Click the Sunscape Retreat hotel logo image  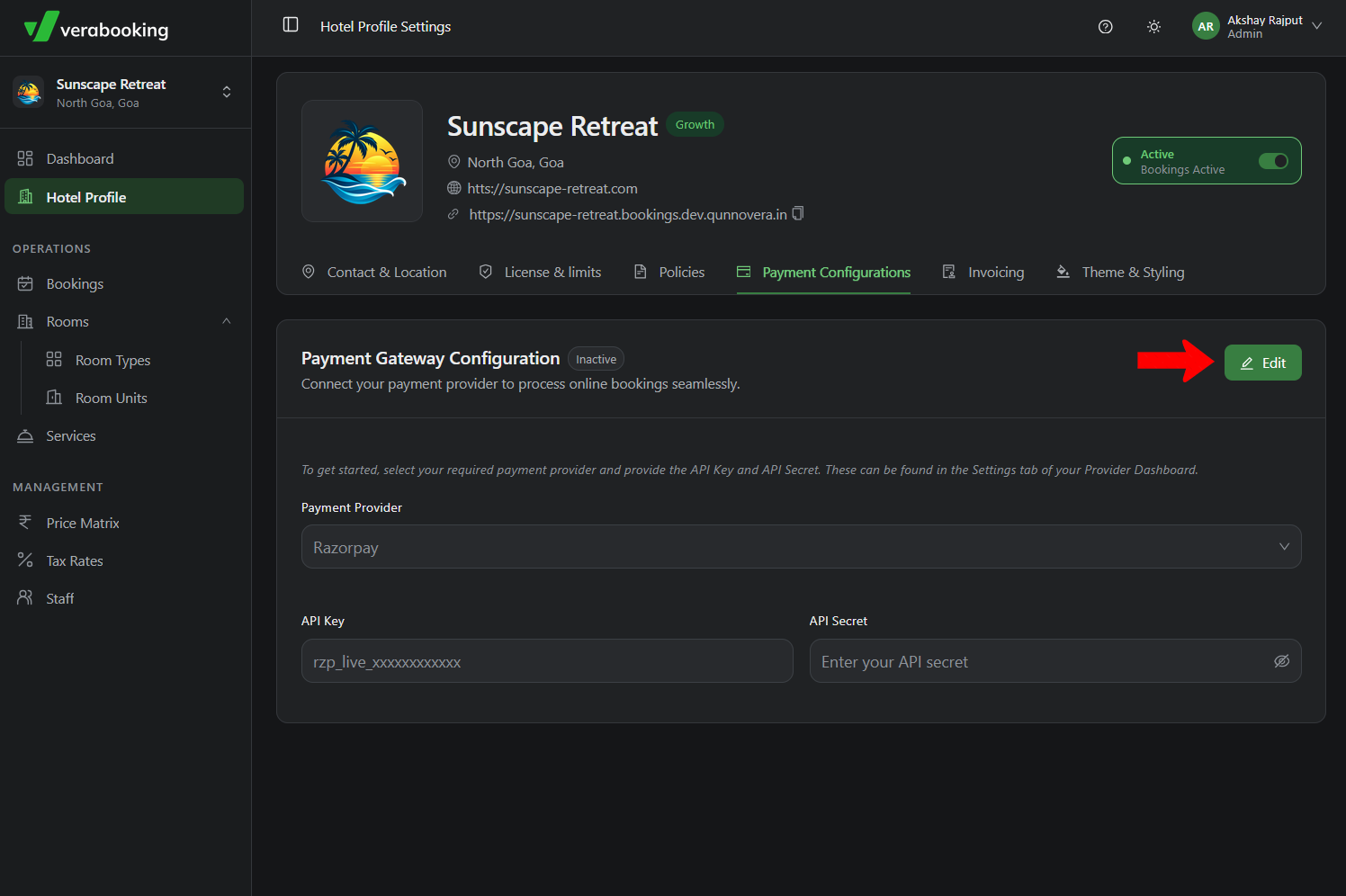pos(362,161)
